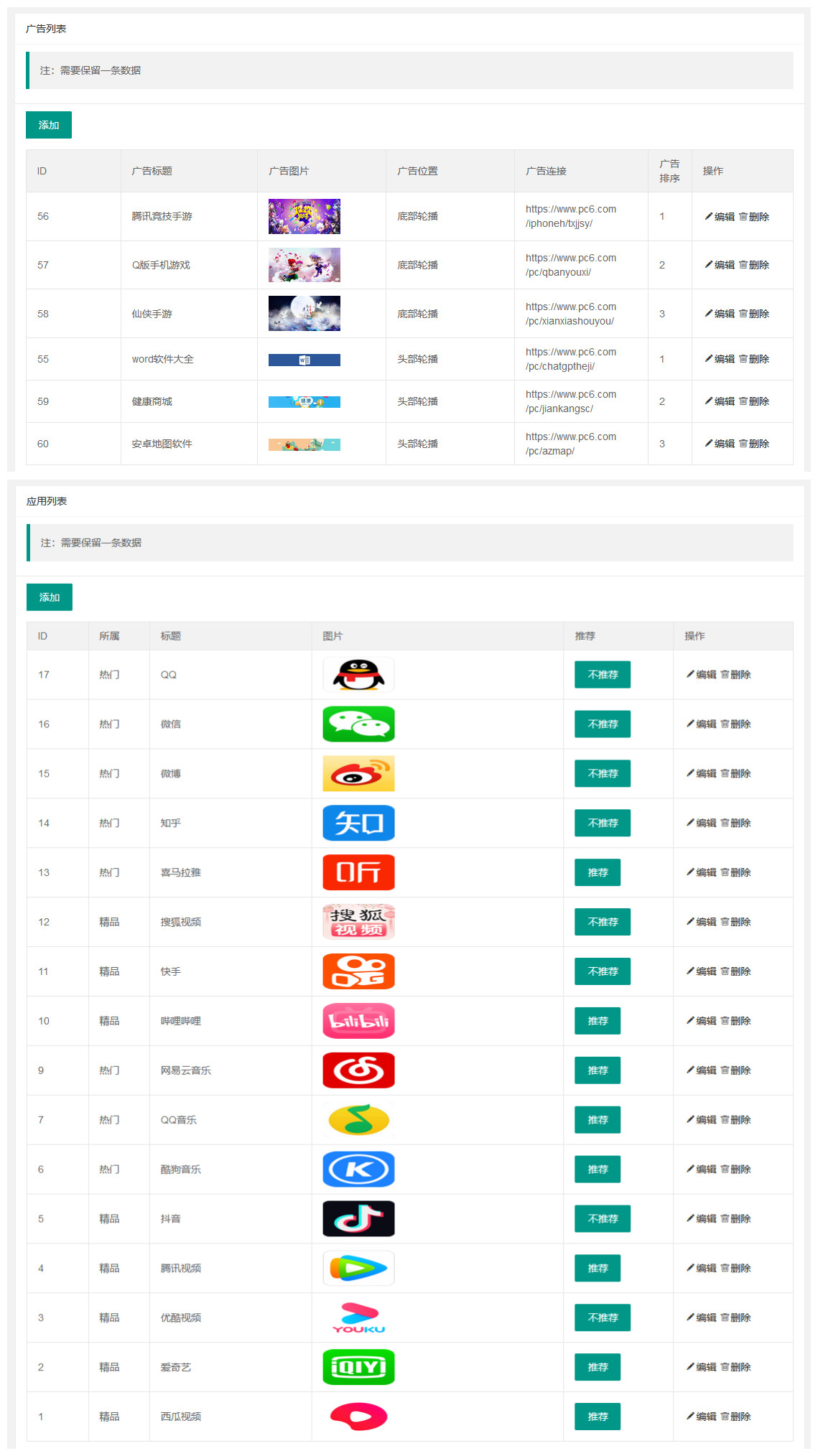Delete the 搜狐视频 app row

pos(736,922)
